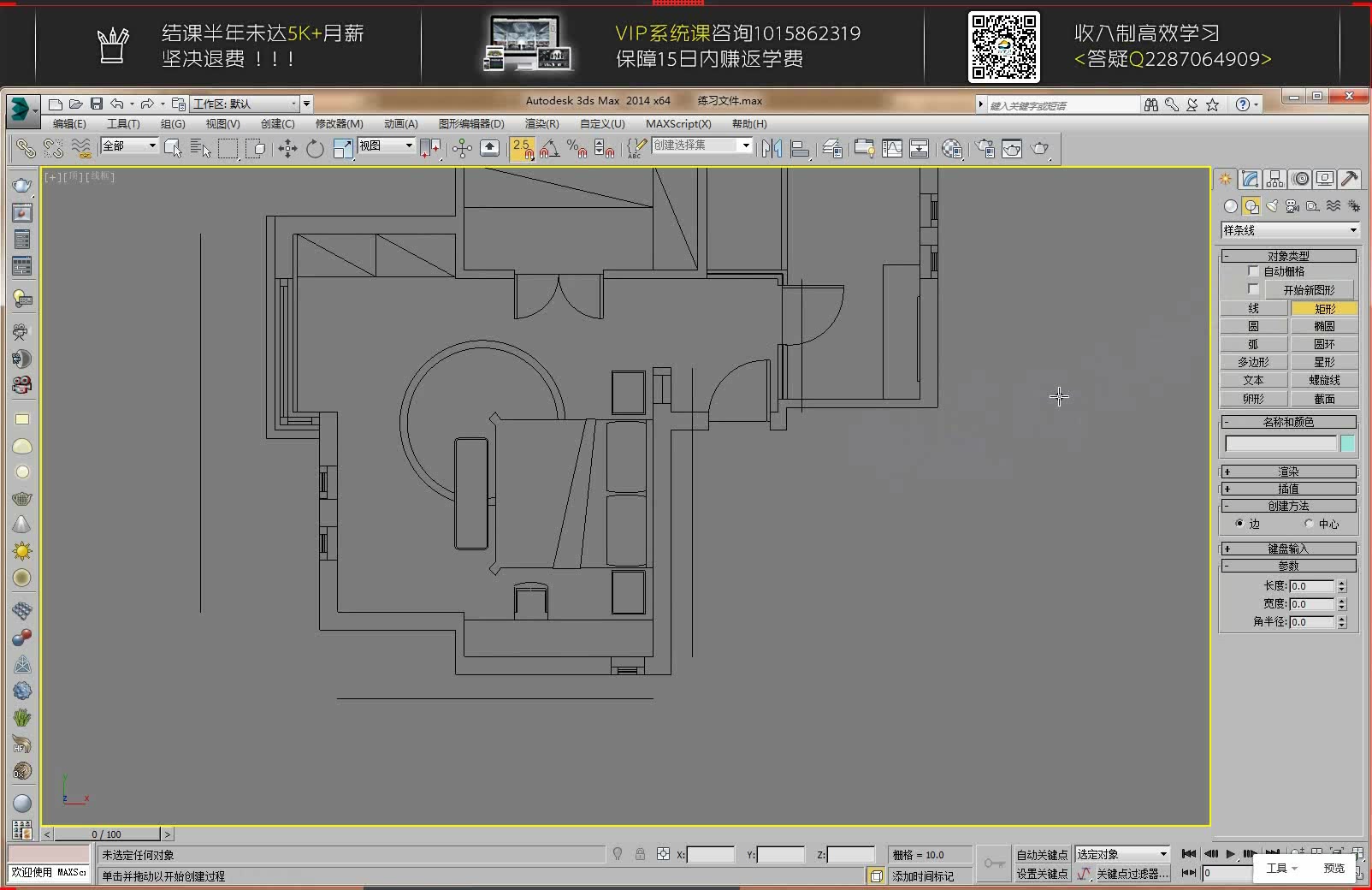Open the 样条线 dropdown
The height and width of the screenshot is (890, 1372).
click(x=1288, y=229)
